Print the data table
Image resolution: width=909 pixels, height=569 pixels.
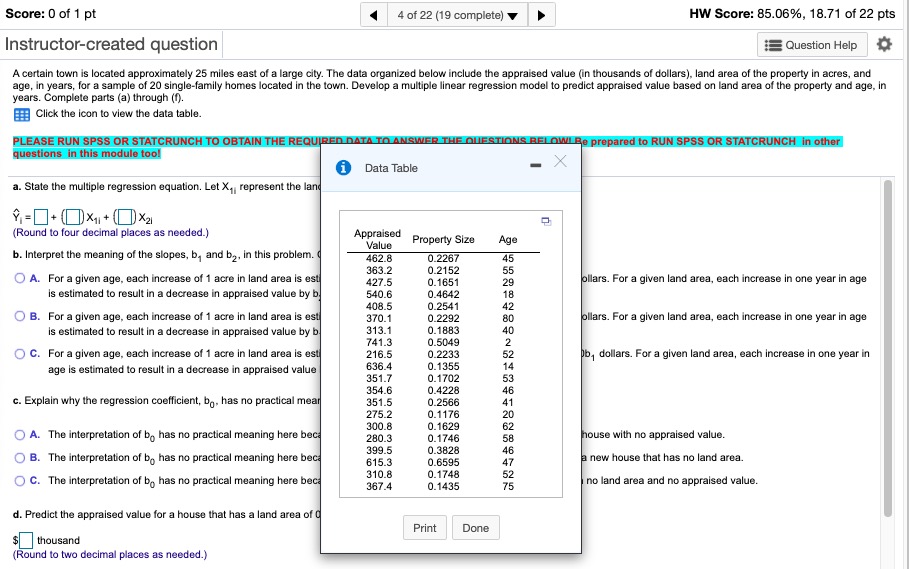tap(425, 528)
